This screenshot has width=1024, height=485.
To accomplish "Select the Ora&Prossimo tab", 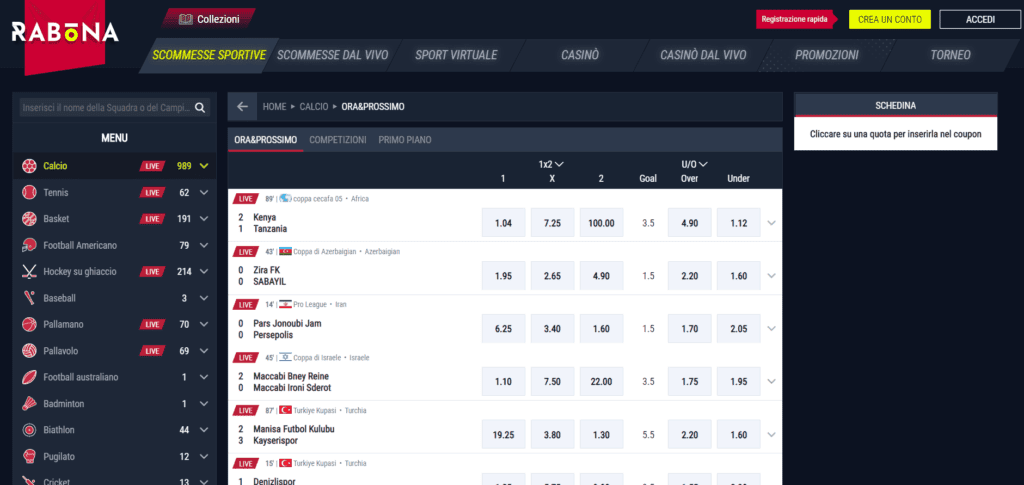I will tap(265, 140).
